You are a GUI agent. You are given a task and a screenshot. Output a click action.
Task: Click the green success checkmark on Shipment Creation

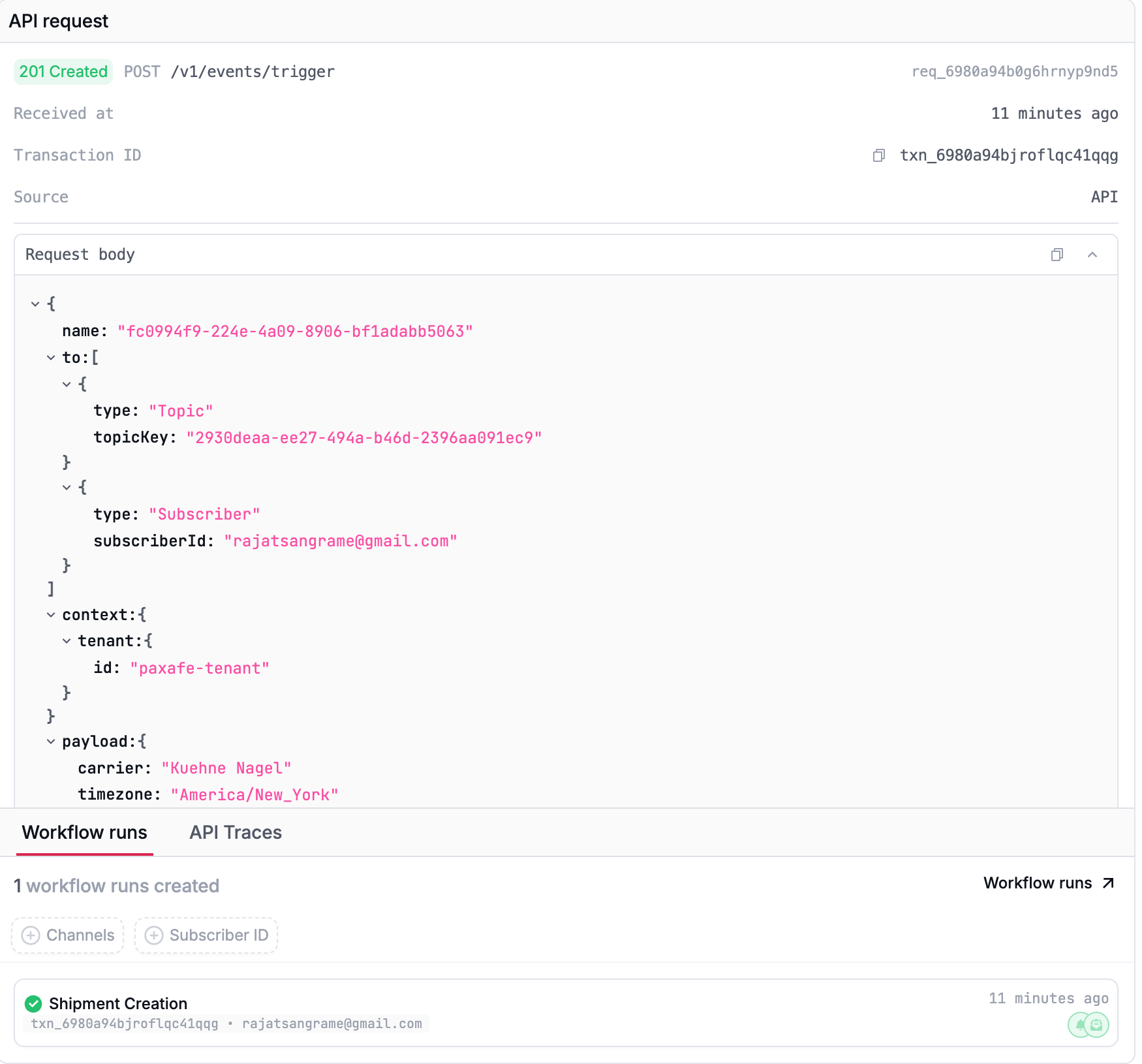pos(33,1003)
